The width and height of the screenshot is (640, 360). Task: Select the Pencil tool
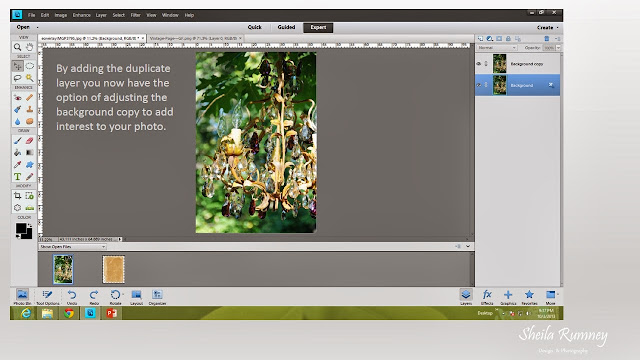[29, 176]
